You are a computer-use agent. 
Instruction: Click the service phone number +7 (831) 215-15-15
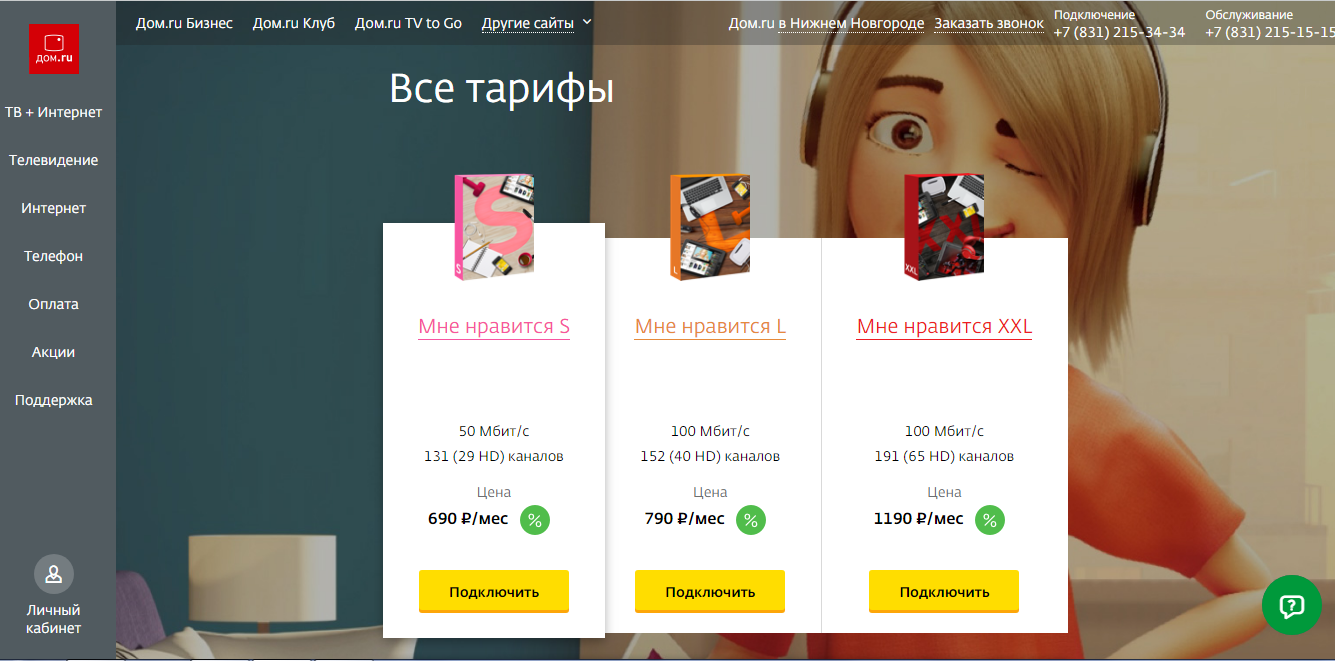pyautogui.click(x=1270, y=32)
